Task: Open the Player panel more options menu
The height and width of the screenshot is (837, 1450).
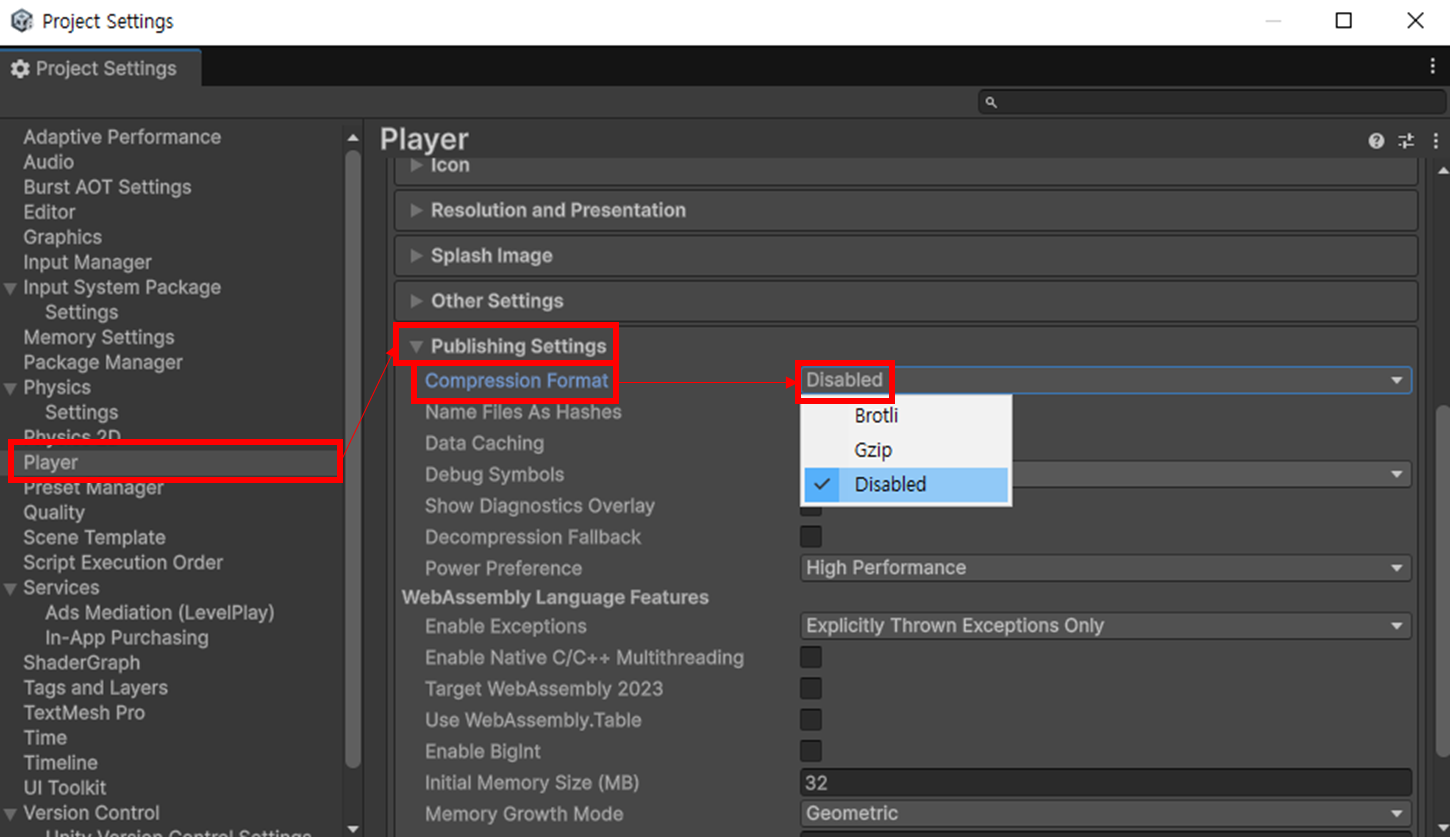Action: (x=1436, y=141)
